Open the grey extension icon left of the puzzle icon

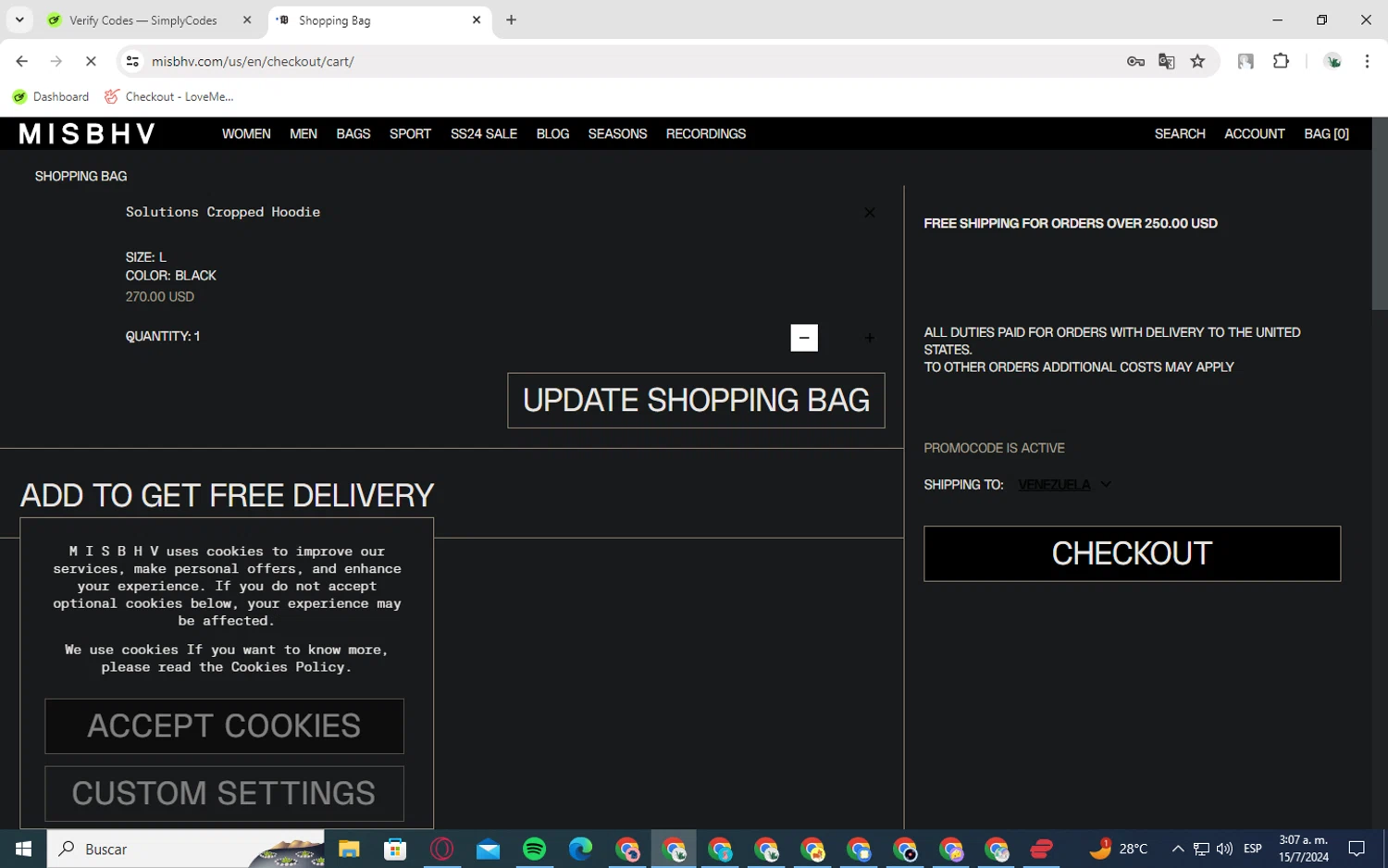point(1245,61)
